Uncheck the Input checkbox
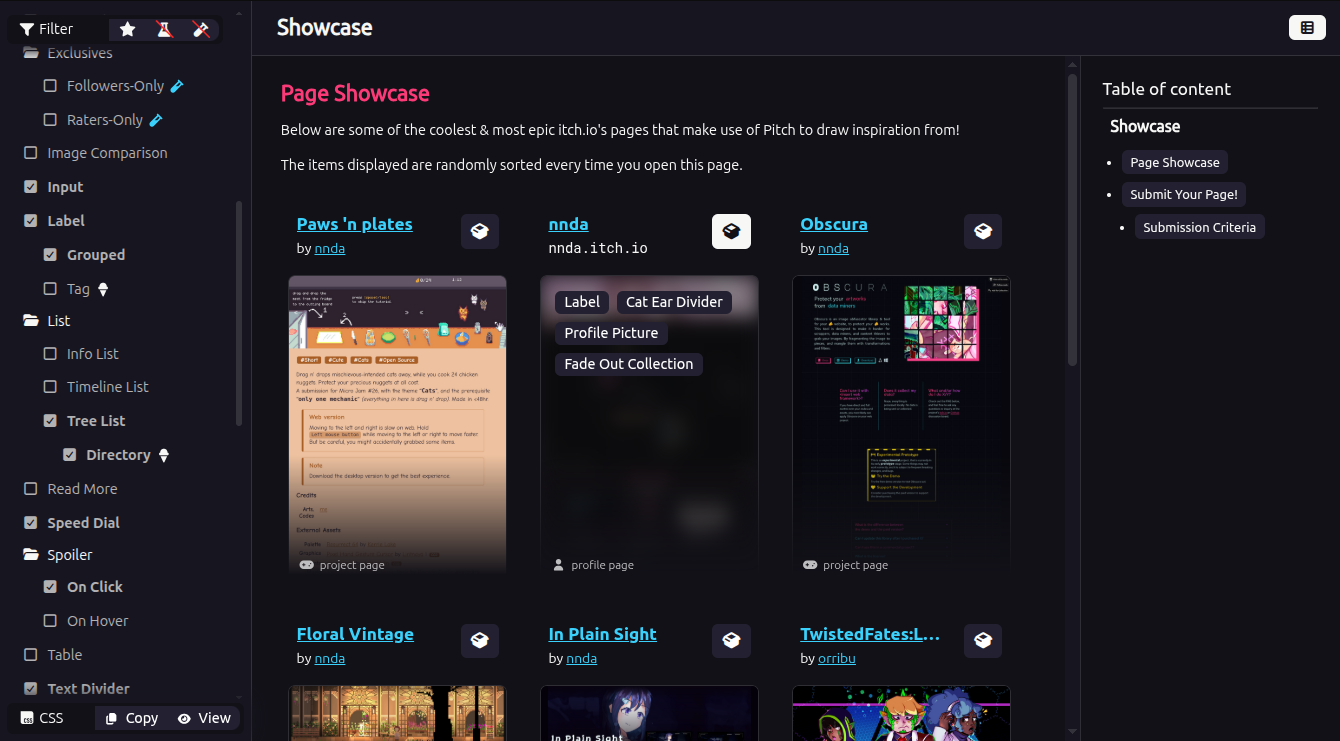This screenshot has width=1340, height=741. (x=30, y=187)
